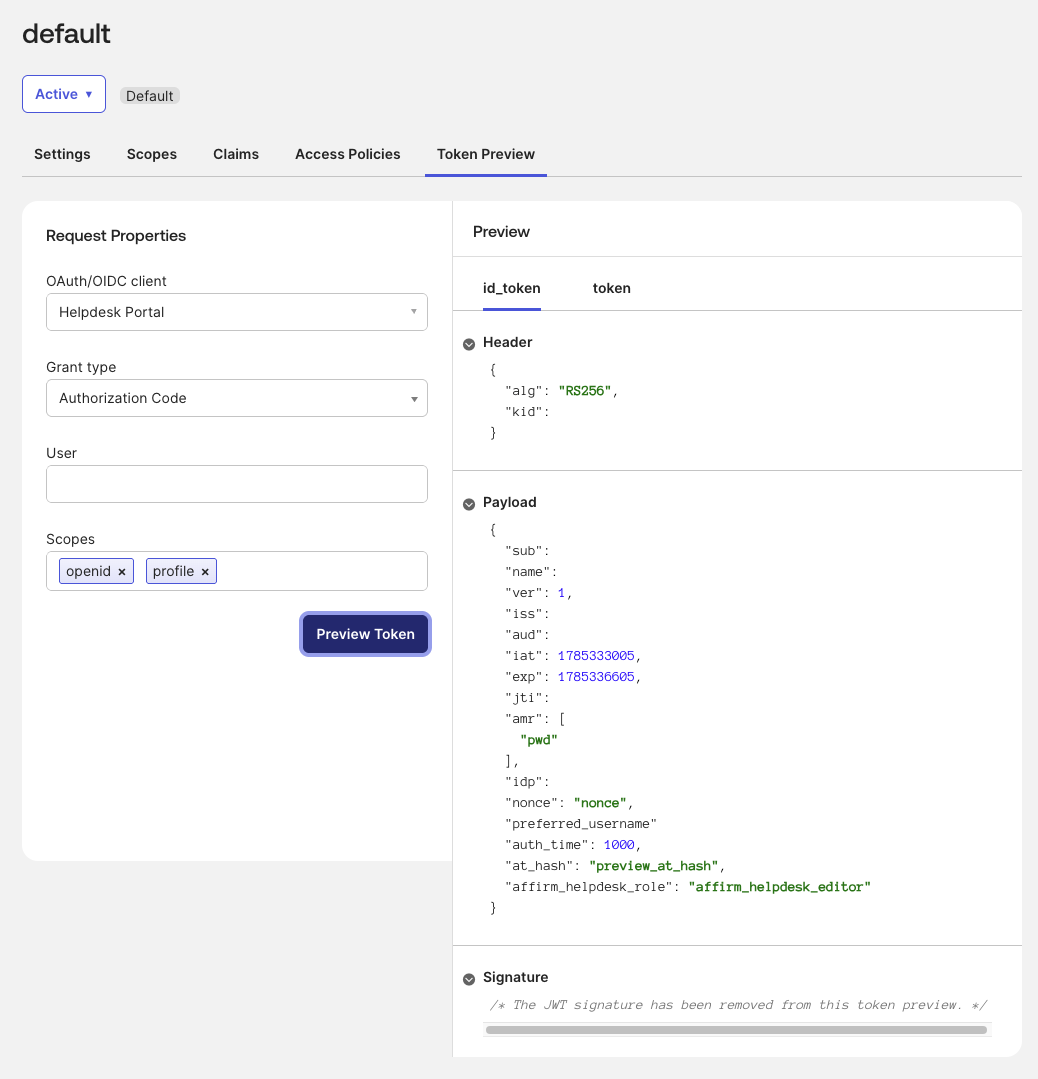Switch to the Scopes tab
The image size is (1038, 1079).
coord(151,154)
